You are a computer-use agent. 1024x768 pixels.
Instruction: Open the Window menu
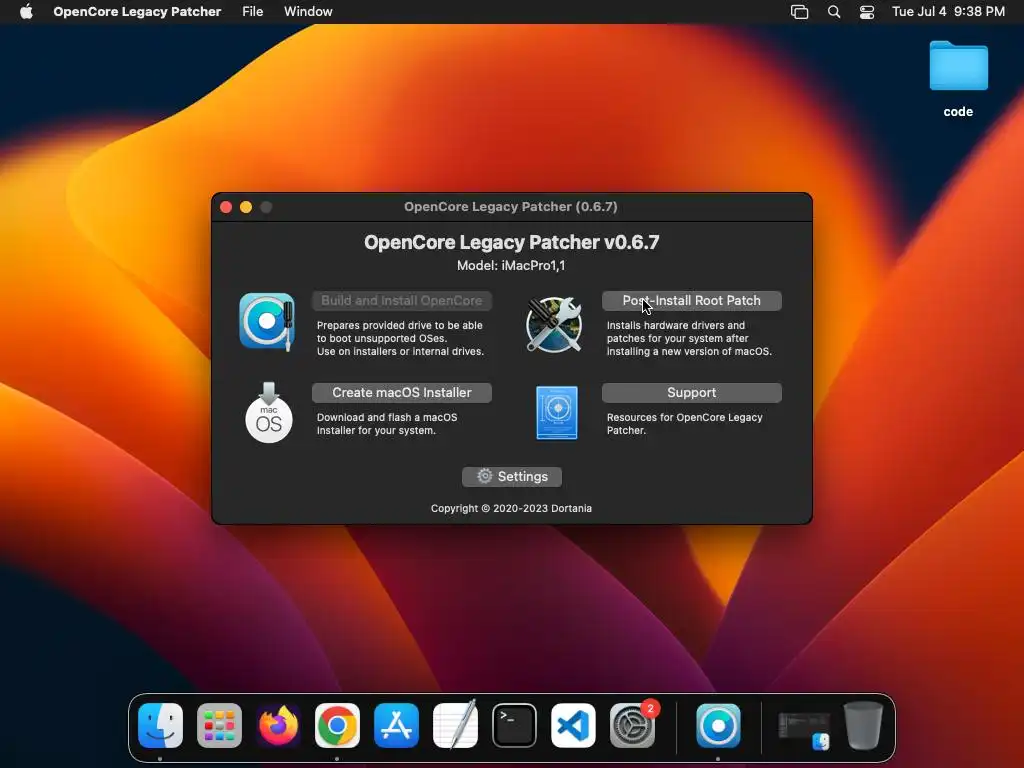click(308, 12)
